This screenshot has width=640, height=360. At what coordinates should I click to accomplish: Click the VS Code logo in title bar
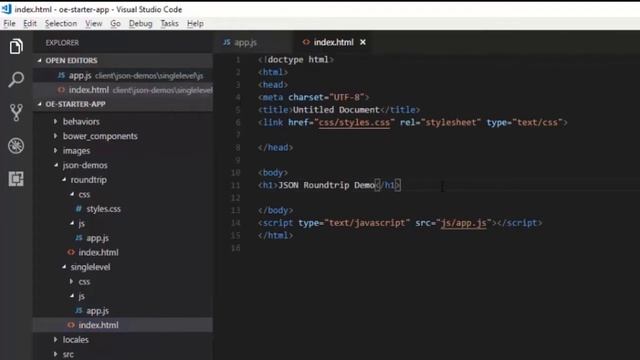point(6,9)
